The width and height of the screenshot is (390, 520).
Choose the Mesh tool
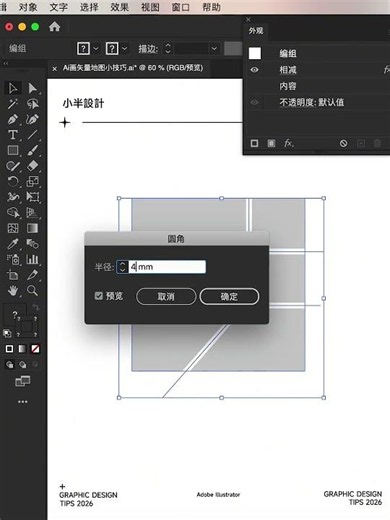point(13,228)
